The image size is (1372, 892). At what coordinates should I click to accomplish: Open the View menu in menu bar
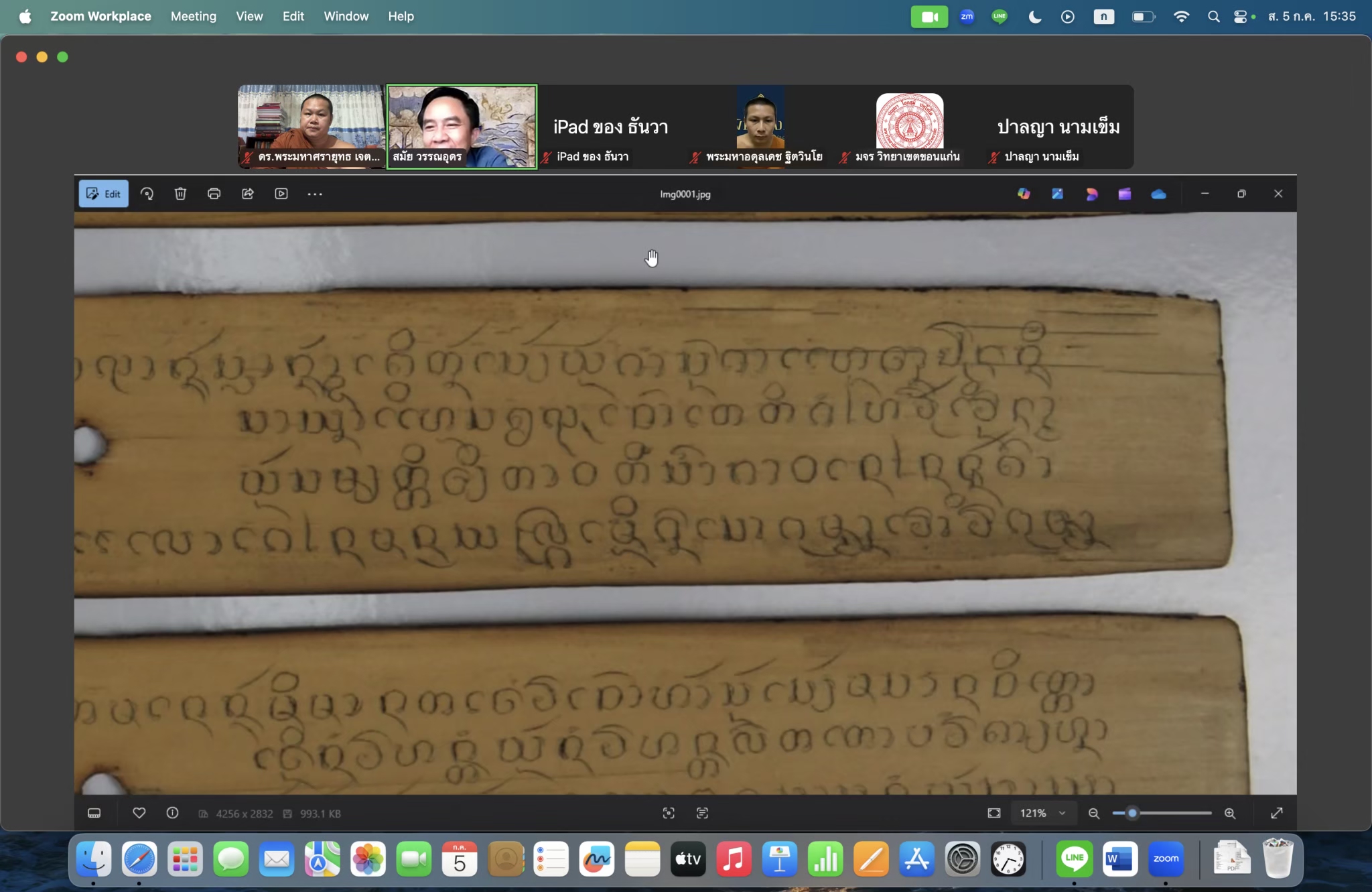click(x=249, y=16)
